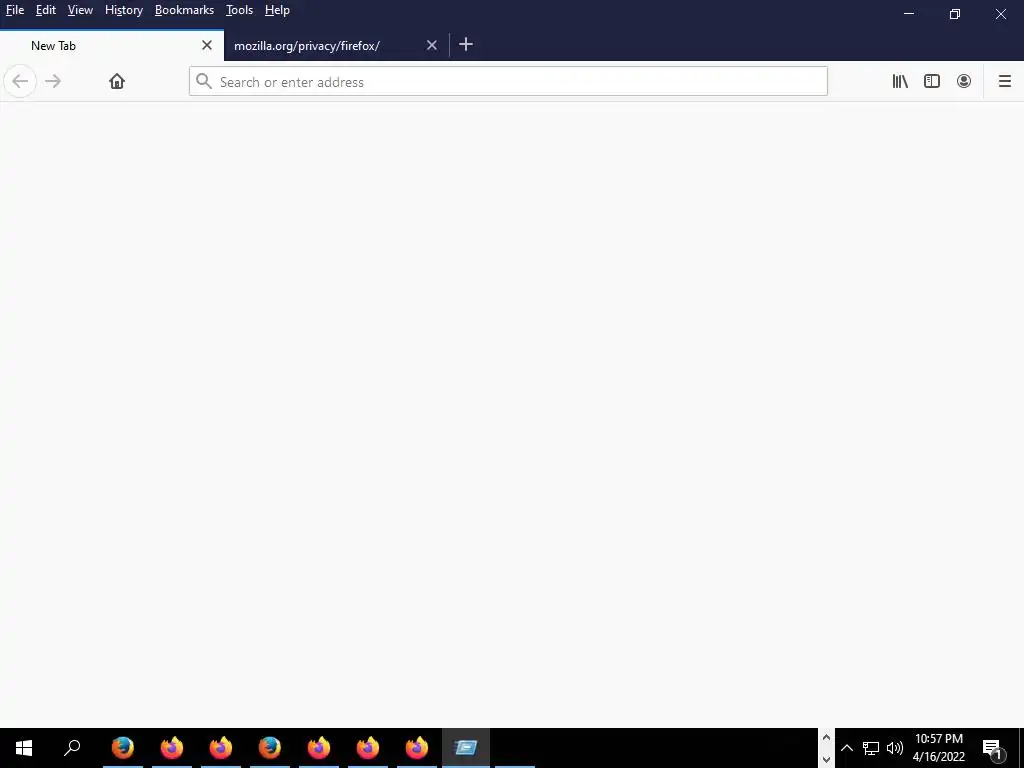The image size is (1024, 768).
Task: Go forward one page
Action: 54,81
